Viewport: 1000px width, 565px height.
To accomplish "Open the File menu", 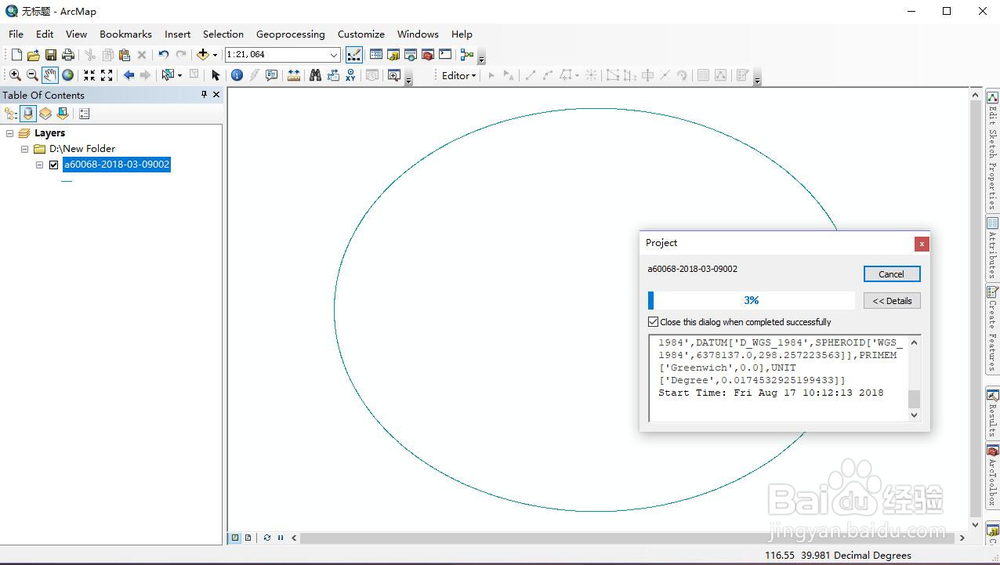I will (16, 34).
